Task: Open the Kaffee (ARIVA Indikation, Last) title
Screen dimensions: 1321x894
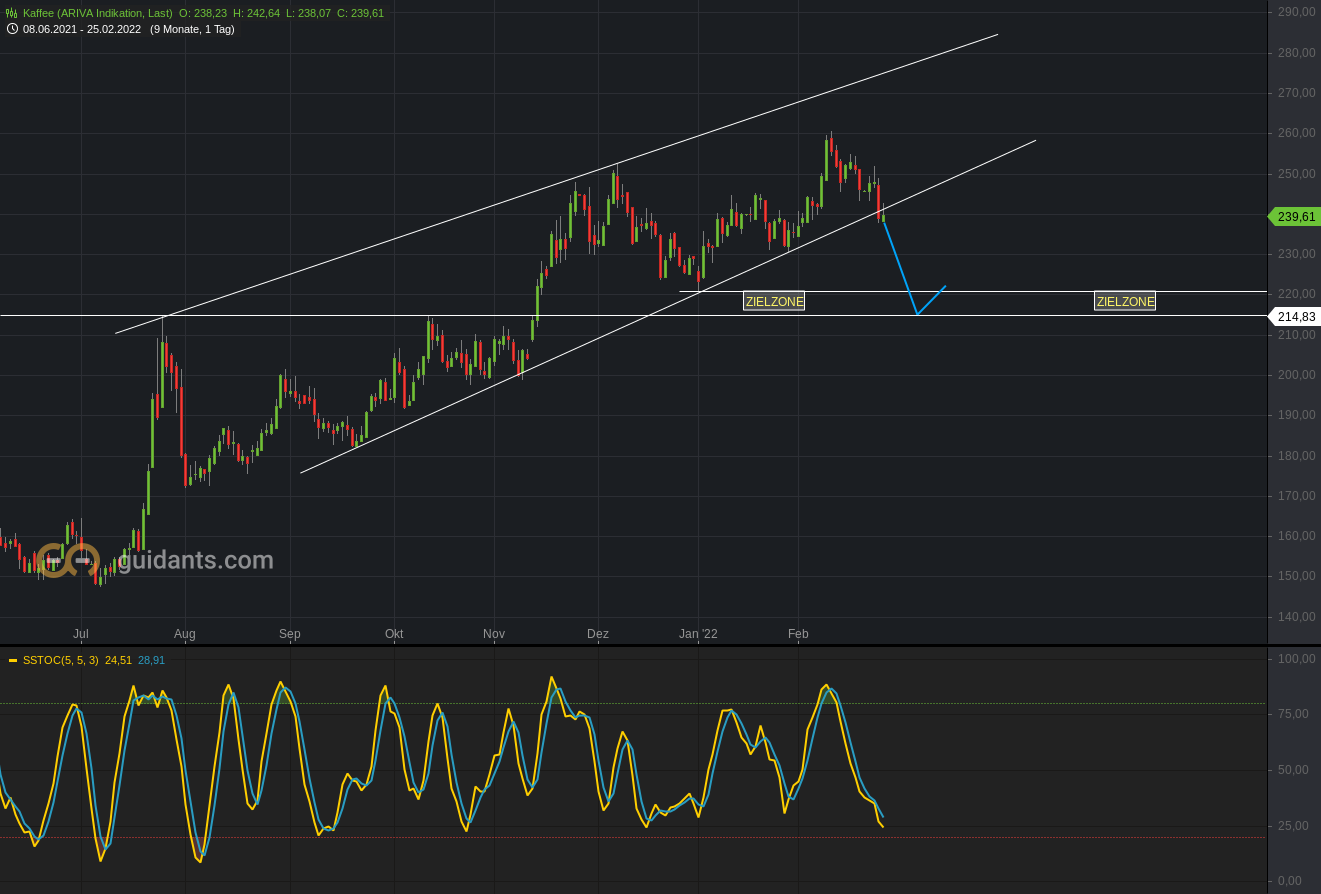Action: pyautogui.click(x=98, y=13)
